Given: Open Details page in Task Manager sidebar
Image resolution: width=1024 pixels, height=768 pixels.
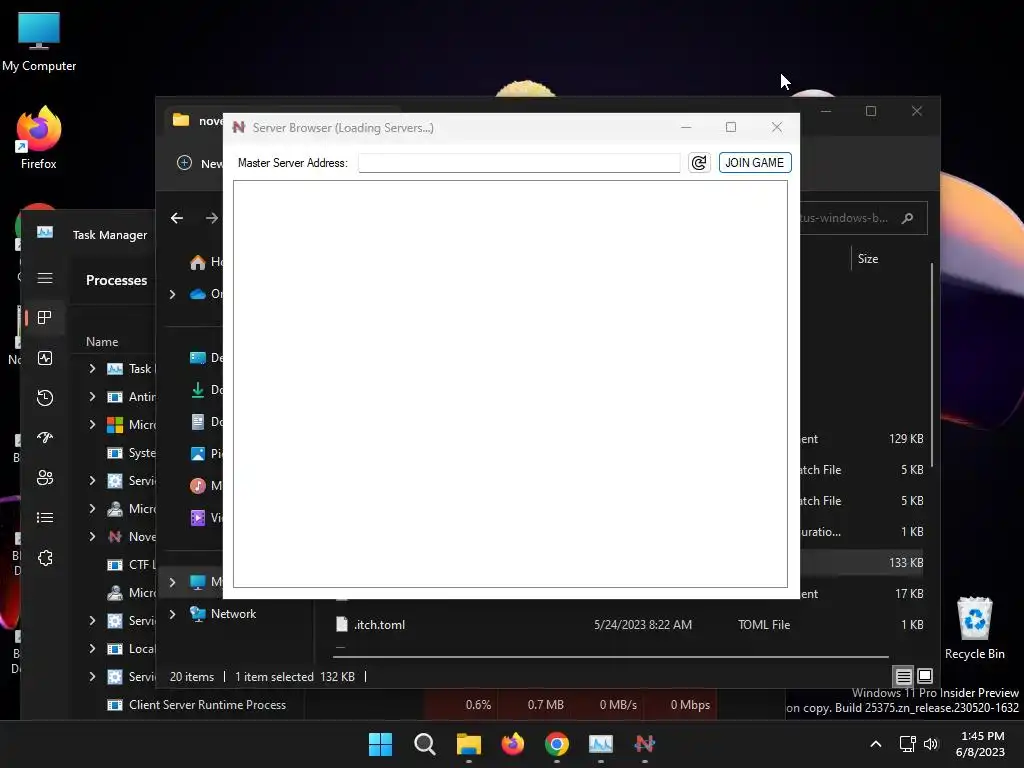Looking at the screenshot, I should (x=45, y=518).
